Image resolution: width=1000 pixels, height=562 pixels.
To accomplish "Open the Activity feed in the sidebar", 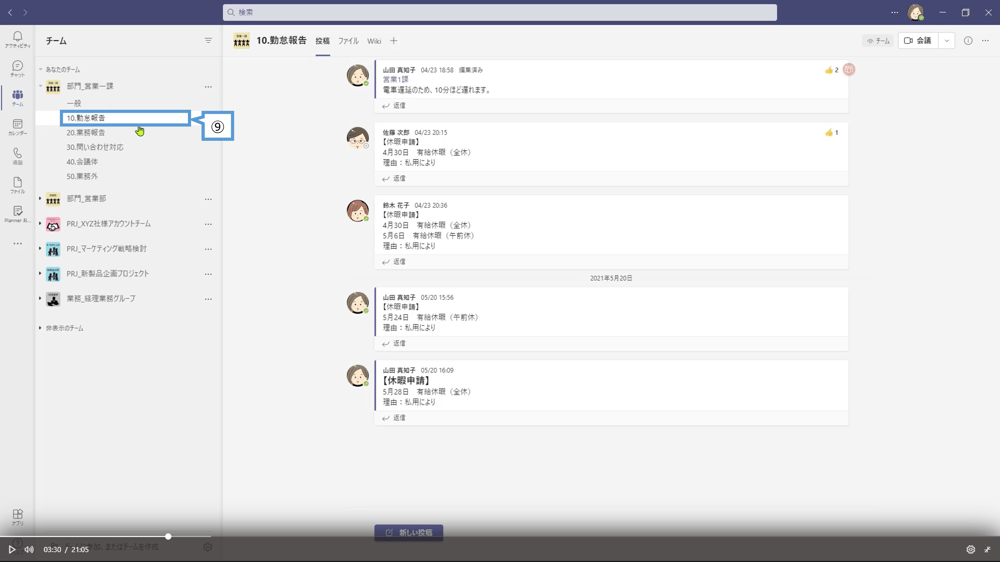I will pos(17,40).
